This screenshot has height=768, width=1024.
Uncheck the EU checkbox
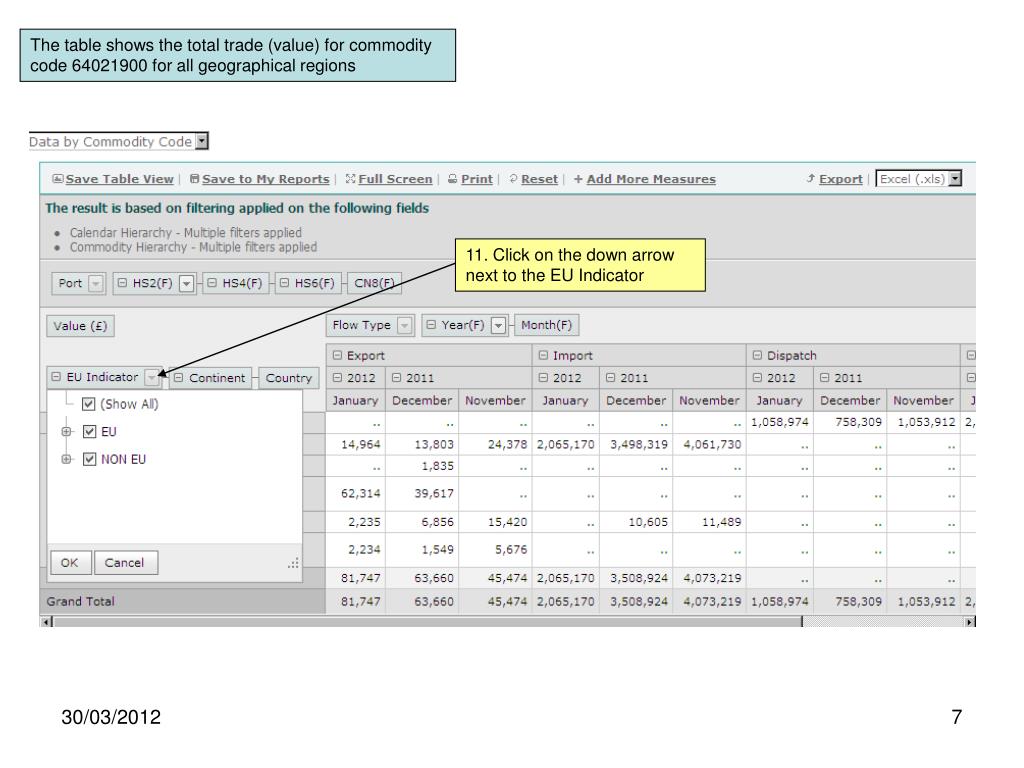tap(89, 432)
